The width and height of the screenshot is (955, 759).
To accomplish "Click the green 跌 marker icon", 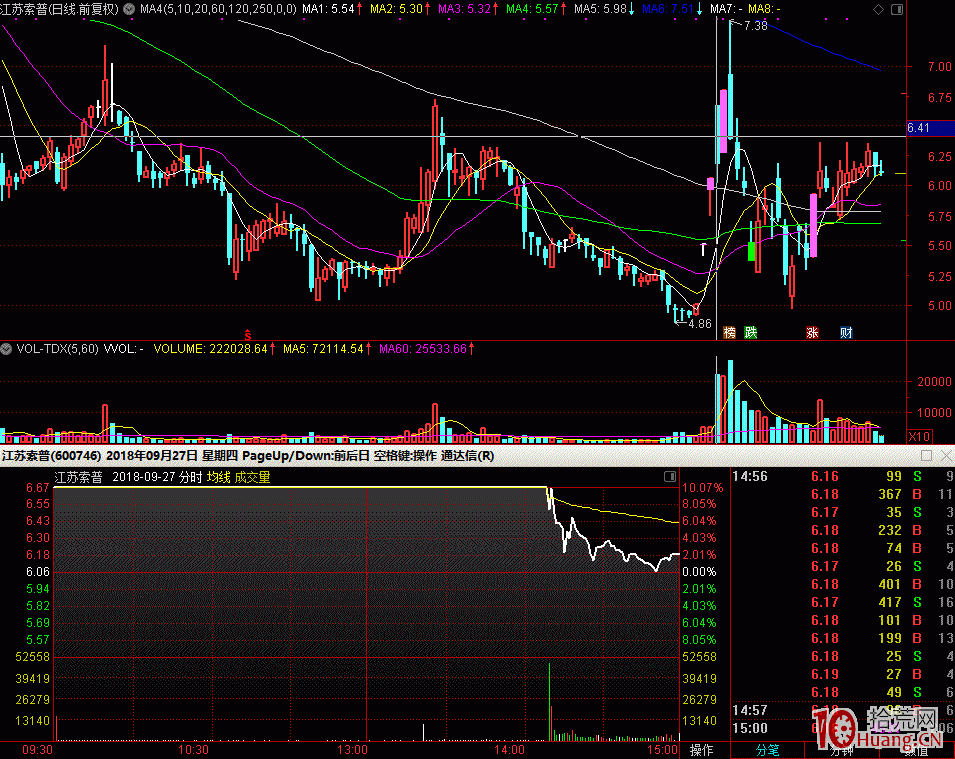I will click(751, 333).
